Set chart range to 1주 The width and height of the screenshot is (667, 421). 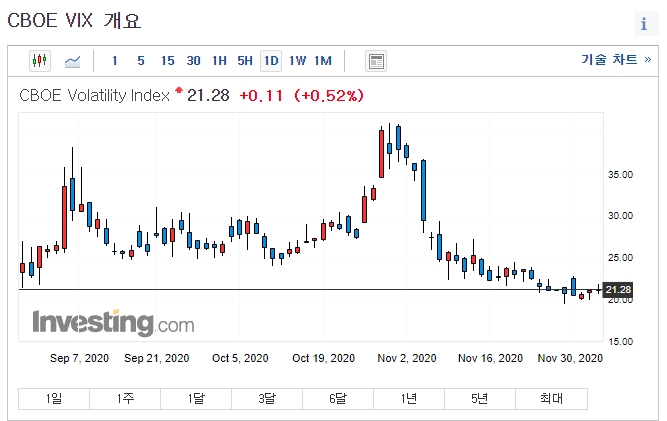tap(125, 398)
